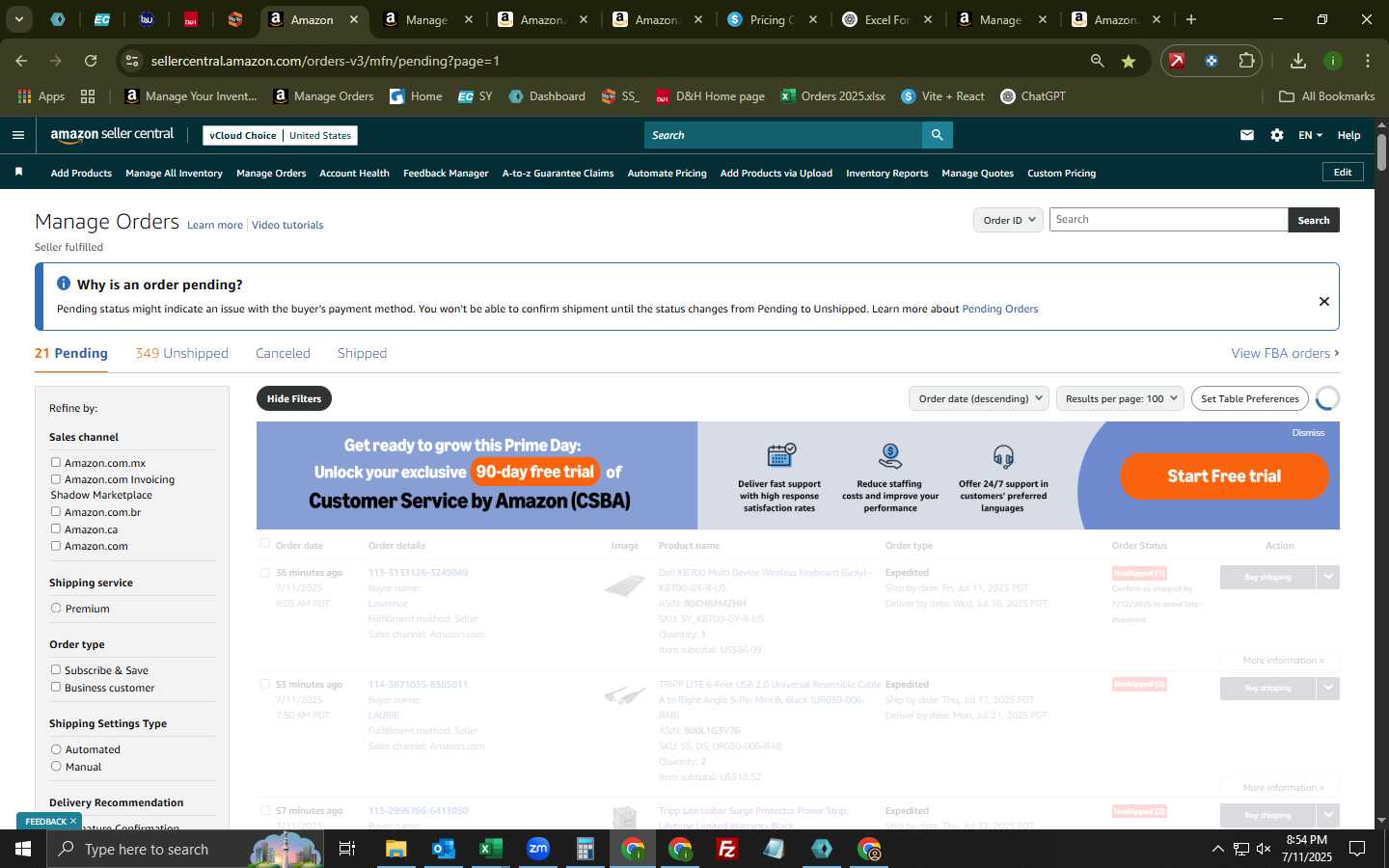Dismiss the Prime Day CSBA banner
The image size is (1389, 868).
[1308, 433]
